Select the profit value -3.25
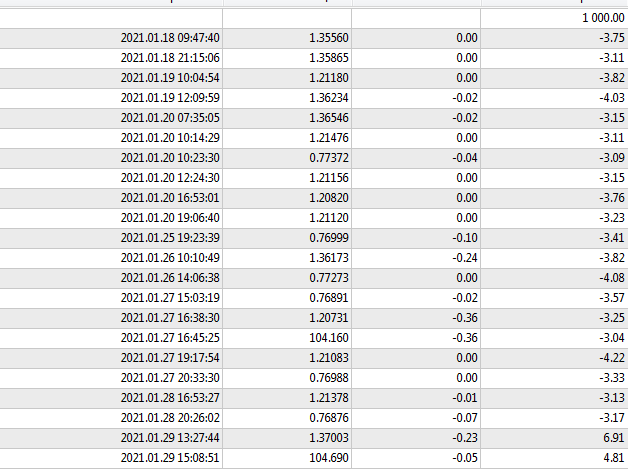The image size is (628, 469). tap(612, 318)
